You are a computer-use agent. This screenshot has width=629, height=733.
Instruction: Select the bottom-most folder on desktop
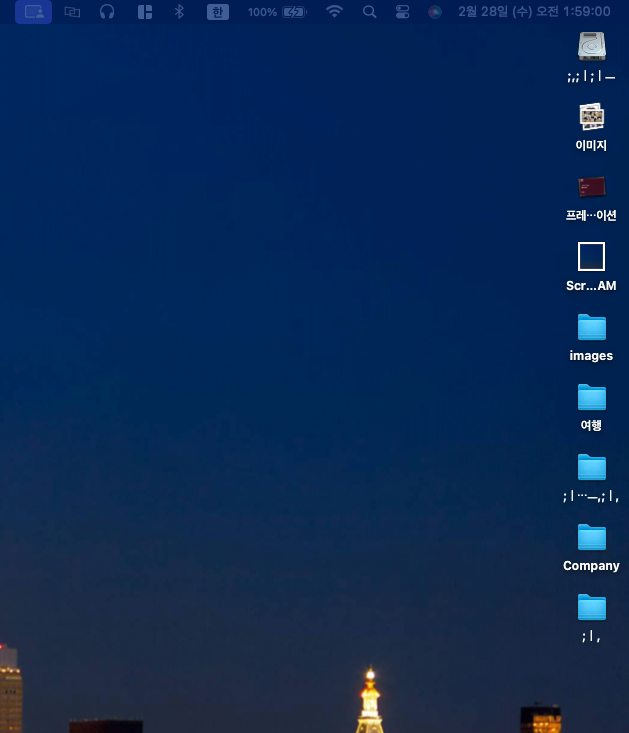pyautogui.click(x=591, y=607)
